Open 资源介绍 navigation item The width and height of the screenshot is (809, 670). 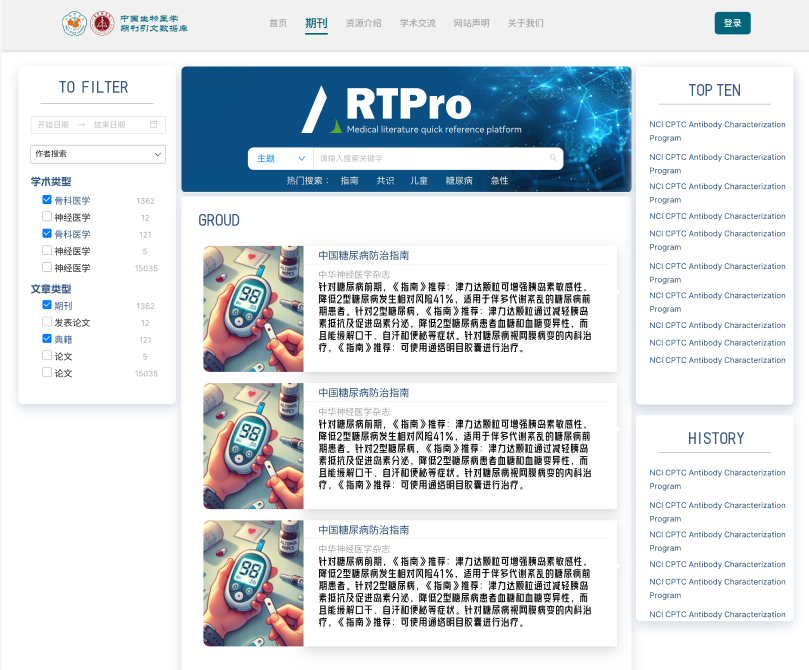tap(363, 23)
